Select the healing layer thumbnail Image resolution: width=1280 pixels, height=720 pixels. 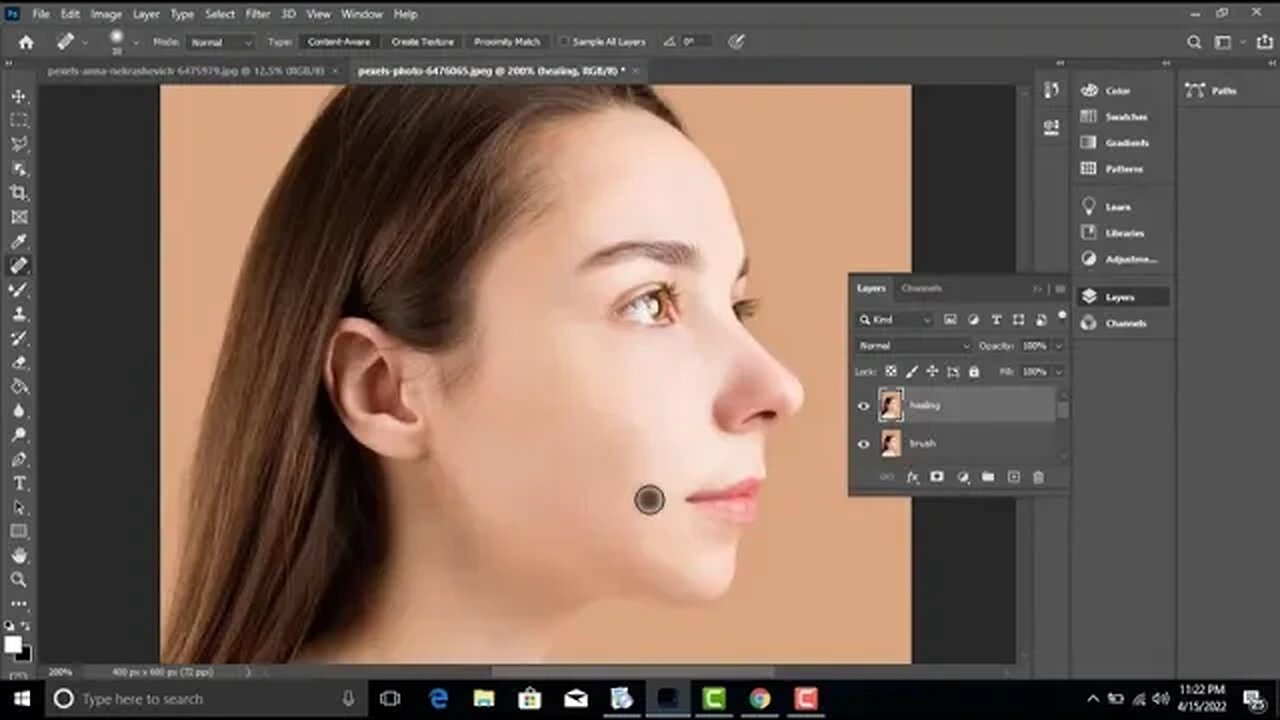pos(890,405)
